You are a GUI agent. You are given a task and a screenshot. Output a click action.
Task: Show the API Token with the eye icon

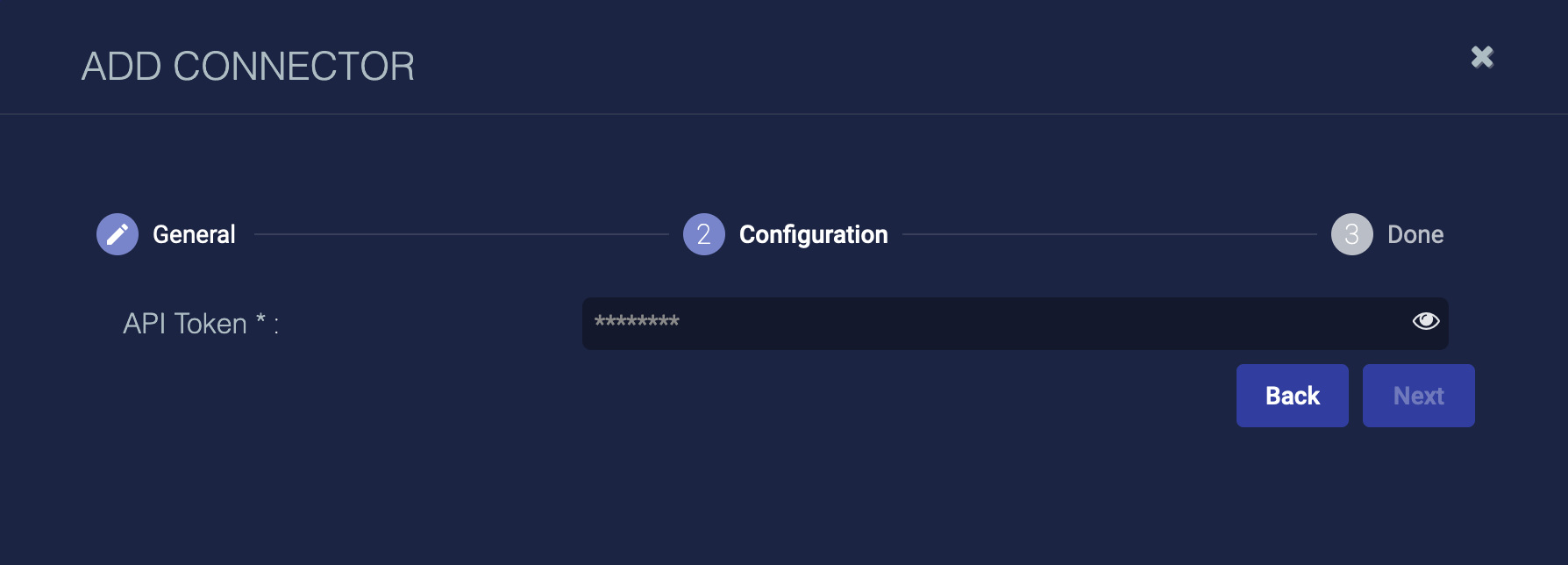[1426, 321]
